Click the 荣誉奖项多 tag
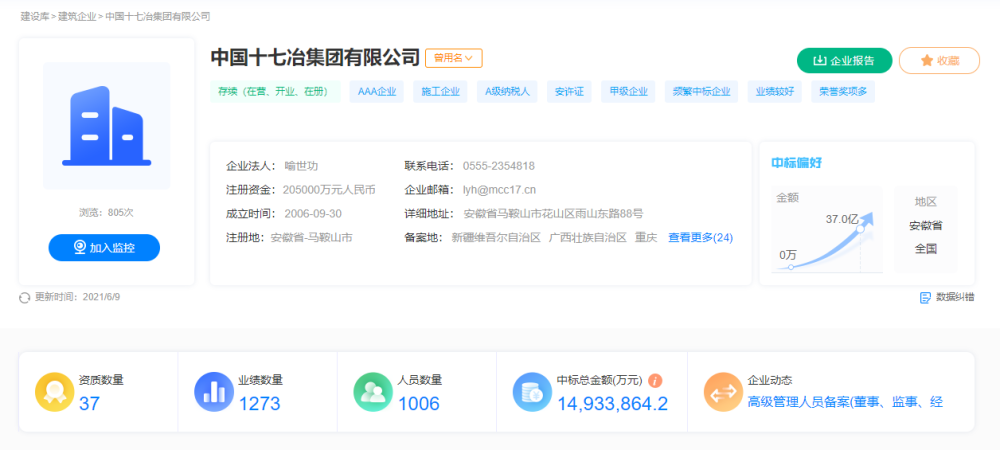This screenshot has height=450, width=1000. (x=843, y=92)
